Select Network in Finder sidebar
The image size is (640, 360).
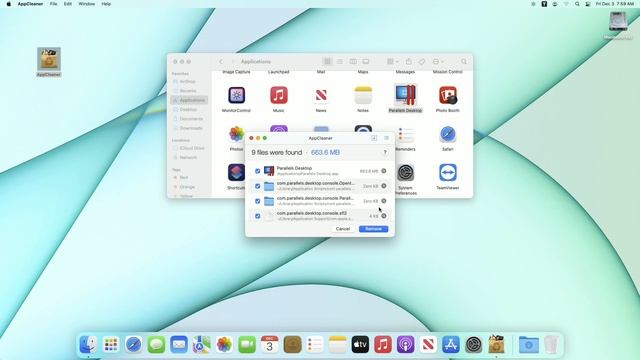(189, 158)
